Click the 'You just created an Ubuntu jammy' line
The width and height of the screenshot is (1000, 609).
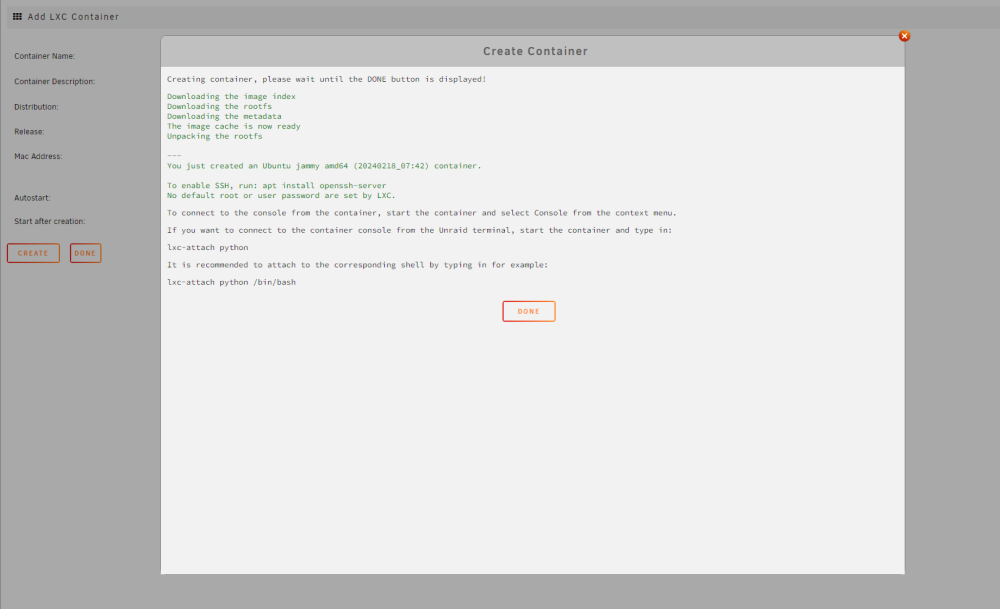pos(324,166)
